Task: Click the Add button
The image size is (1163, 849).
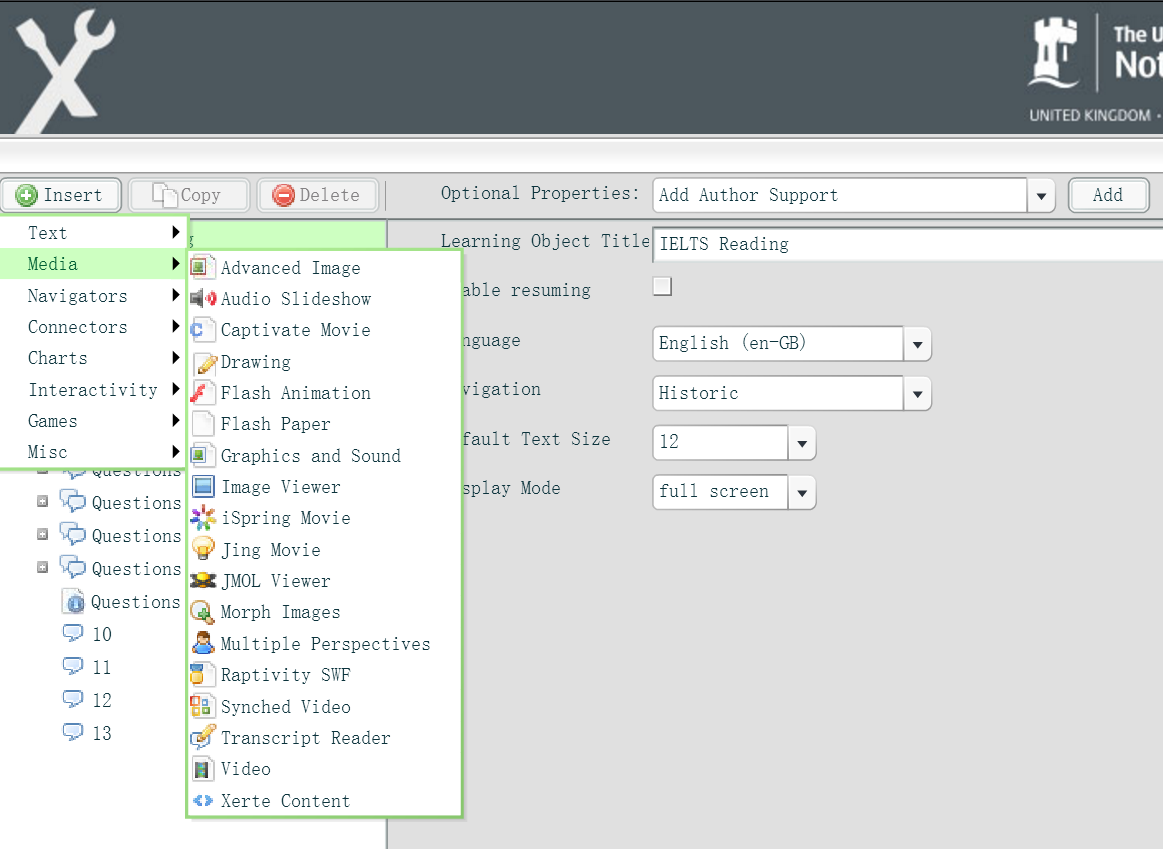Action: 1108,195
